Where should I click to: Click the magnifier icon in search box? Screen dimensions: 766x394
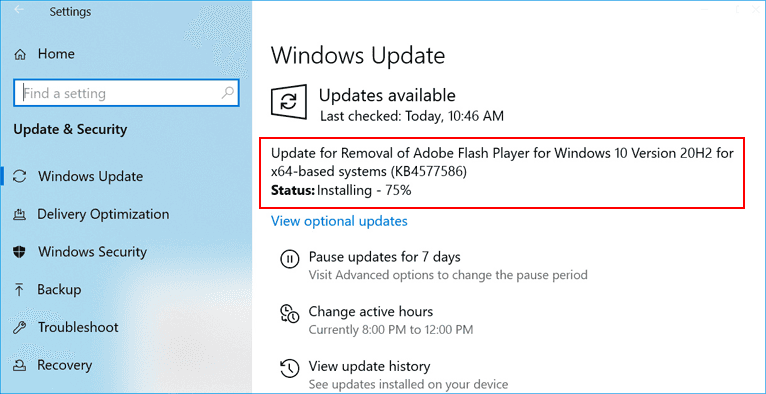228,92
